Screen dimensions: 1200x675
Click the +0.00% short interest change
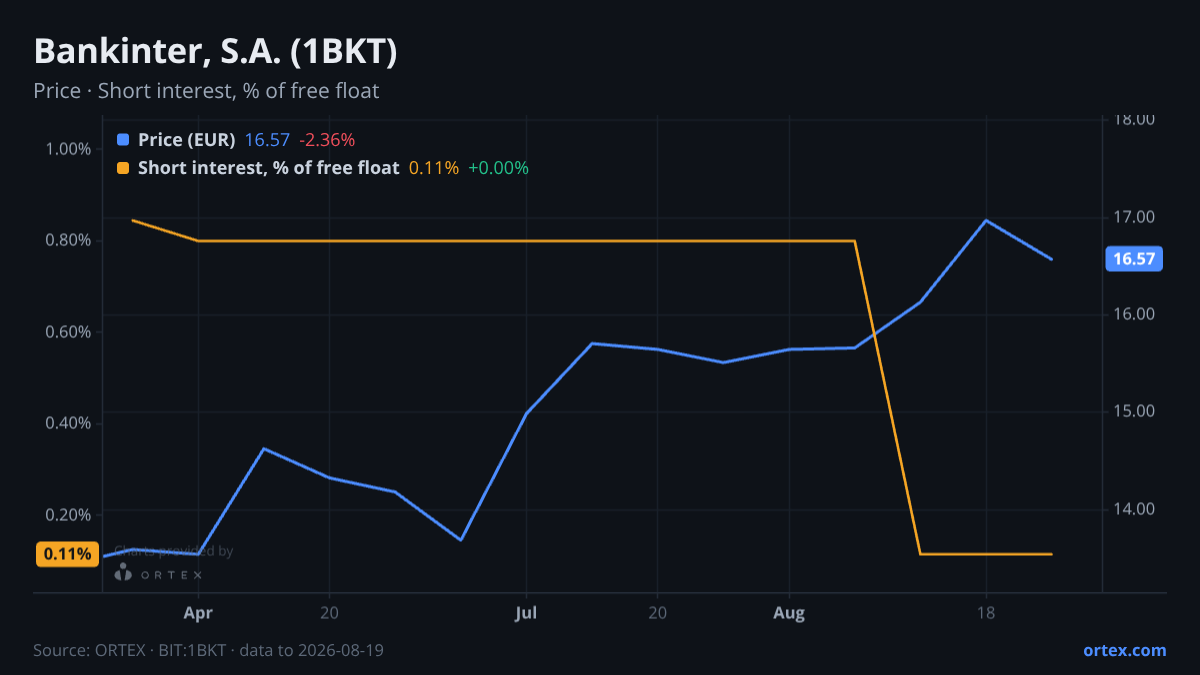(x=498, y=168)
